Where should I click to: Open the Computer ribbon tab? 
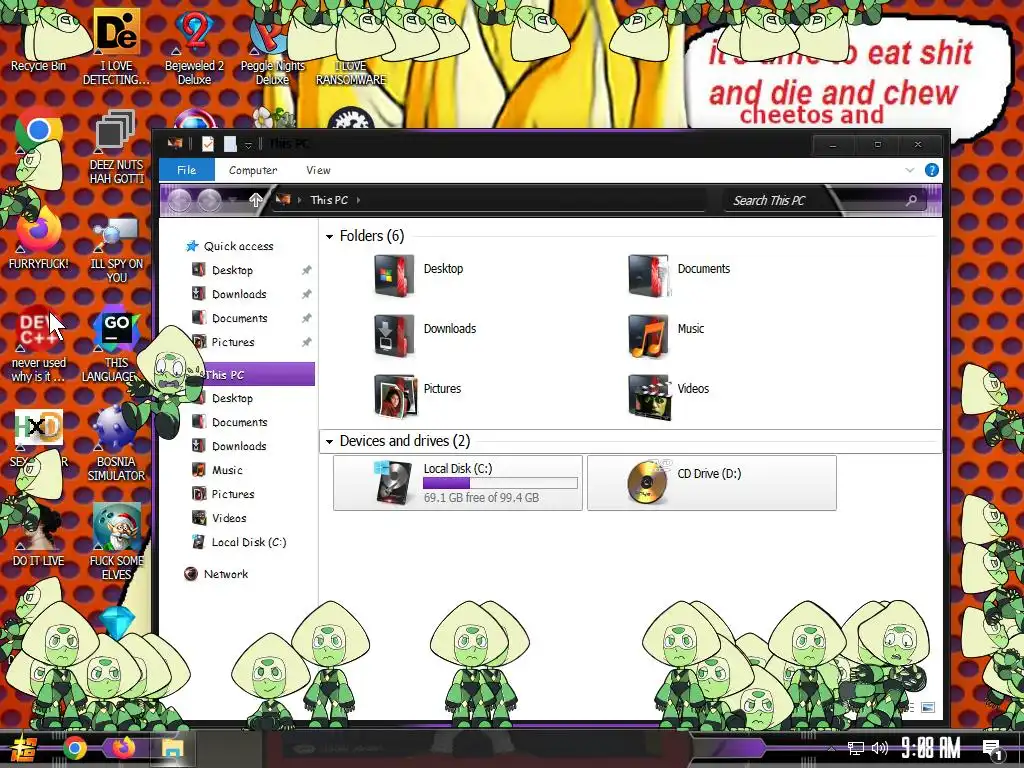point(253,170)
